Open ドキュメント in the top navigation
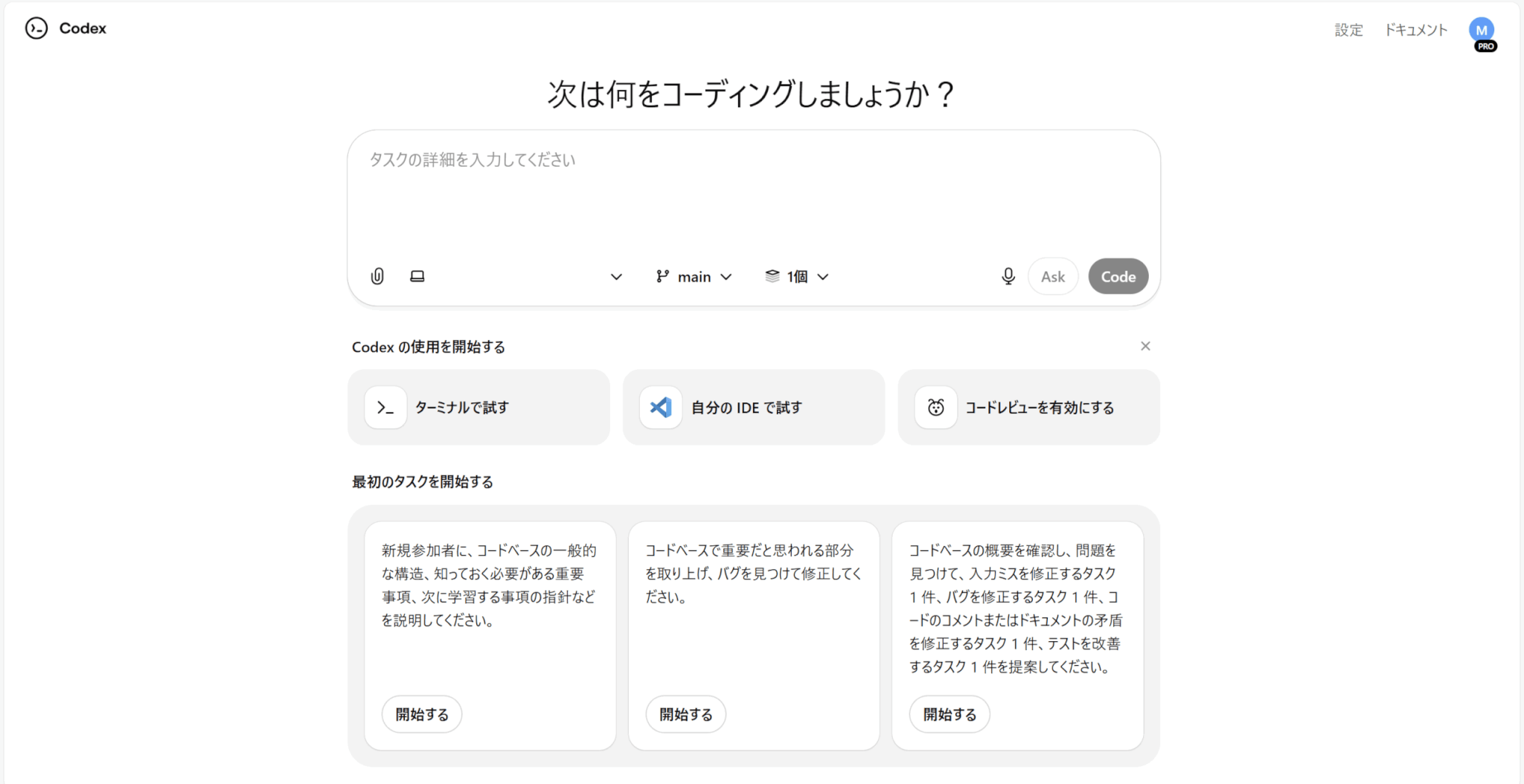Viewport: 1524px width, 784px height. (x=1415, y=30)
